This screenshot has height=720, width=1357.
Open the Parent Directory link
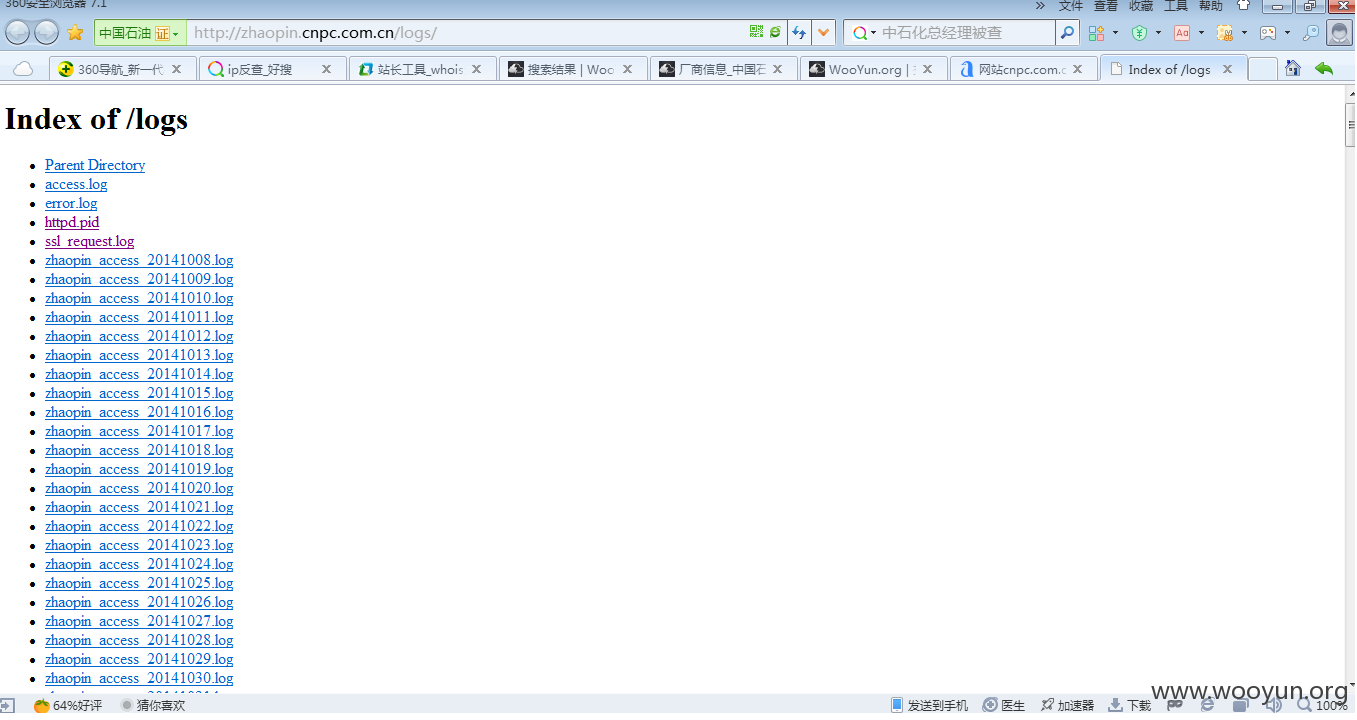[x=95, y=165]
